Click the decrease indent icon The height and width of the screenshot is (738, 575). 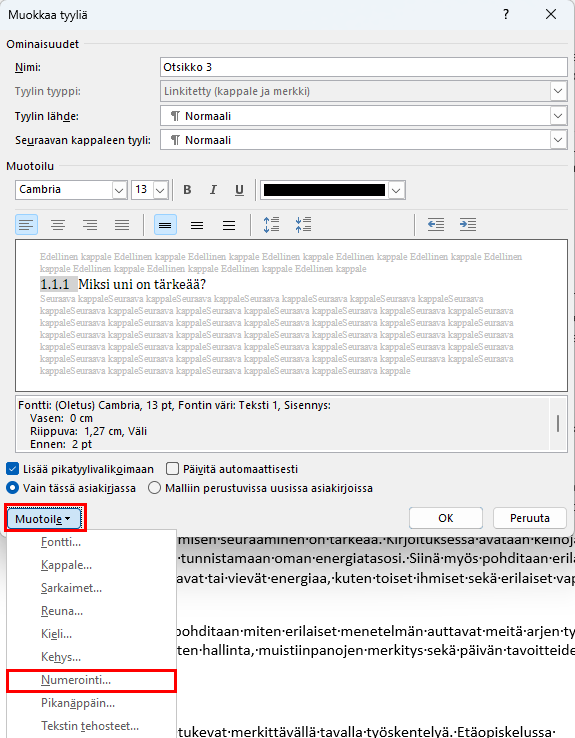436,225
